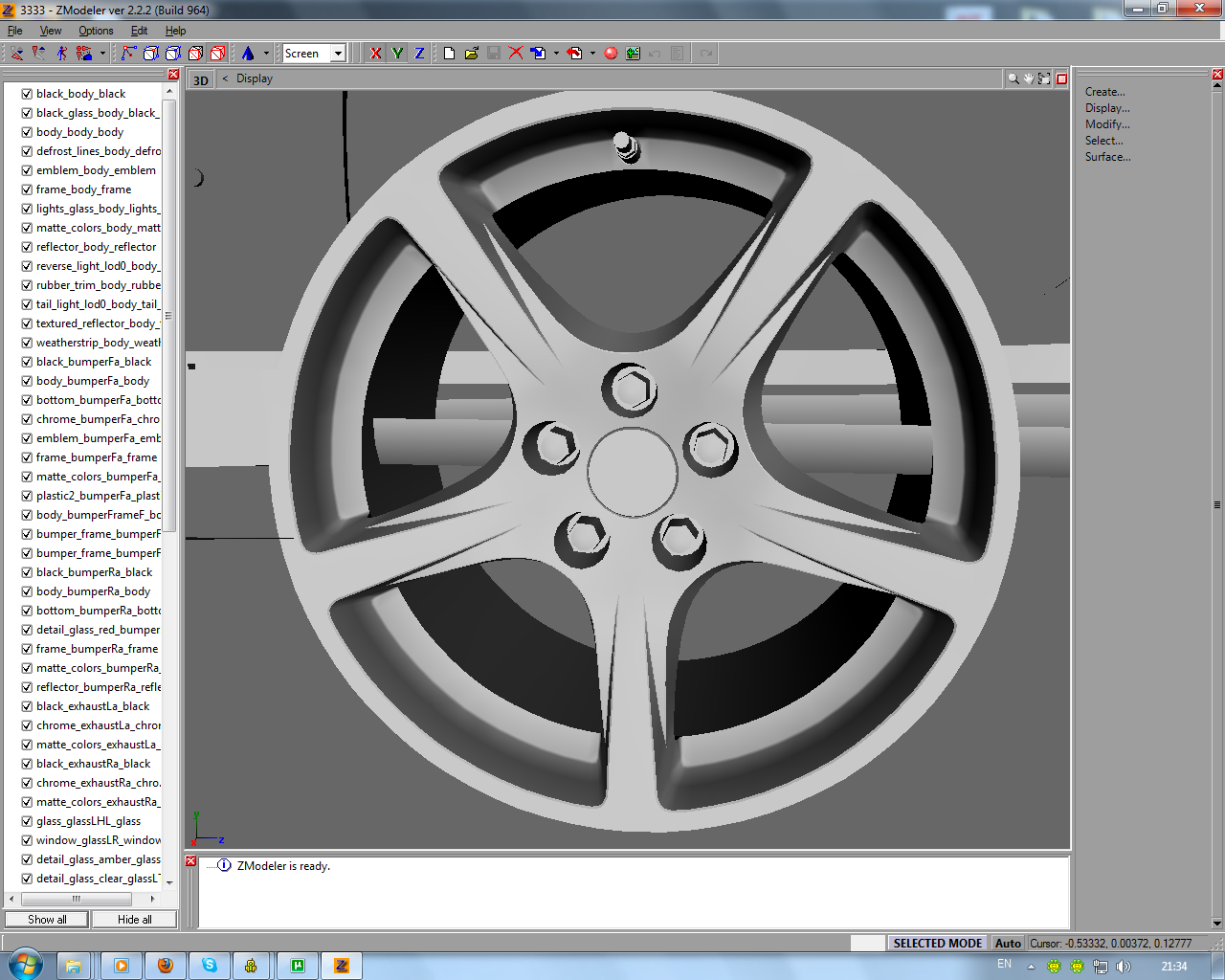Click the Show all button
Viewport: 1225px width, 980px height.
pyautogui.click(x=47, y=920)
